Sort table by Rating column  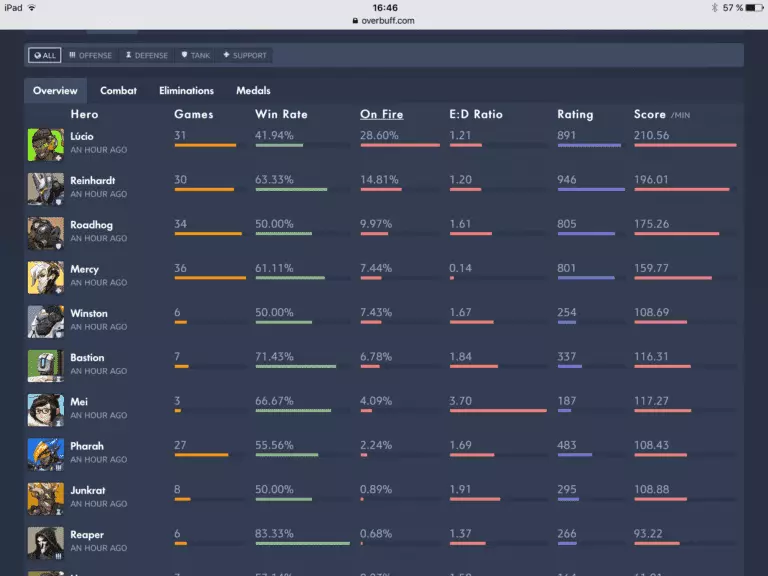(575, 114)
